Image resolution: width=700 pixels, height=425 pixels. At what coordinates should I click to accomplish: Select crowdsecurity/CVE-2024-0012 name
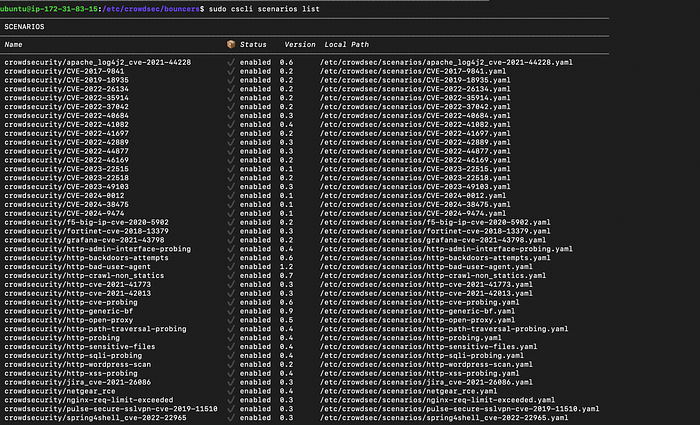click(x=64, y=196)
